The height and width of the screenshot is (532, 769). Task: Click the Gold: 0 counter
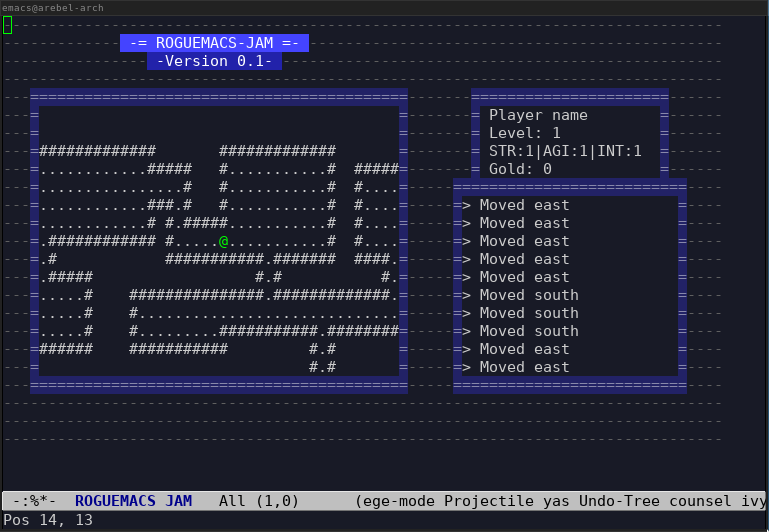(520, 169)
